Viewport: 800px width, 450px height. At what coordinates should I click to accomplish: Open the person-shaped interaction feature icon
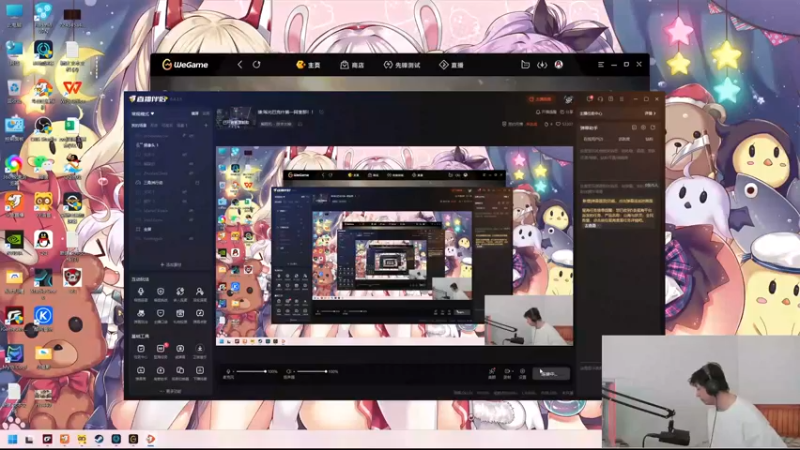pyautogui.click(x=199, y=293)
